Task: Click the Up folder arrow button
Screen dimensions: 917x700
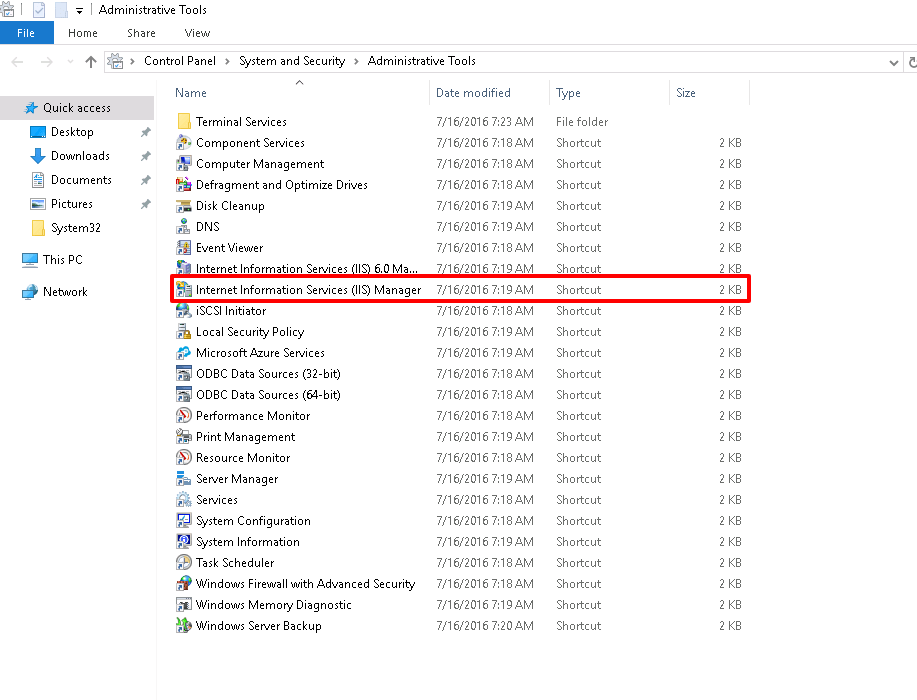Action: click(x=91, y=61)
